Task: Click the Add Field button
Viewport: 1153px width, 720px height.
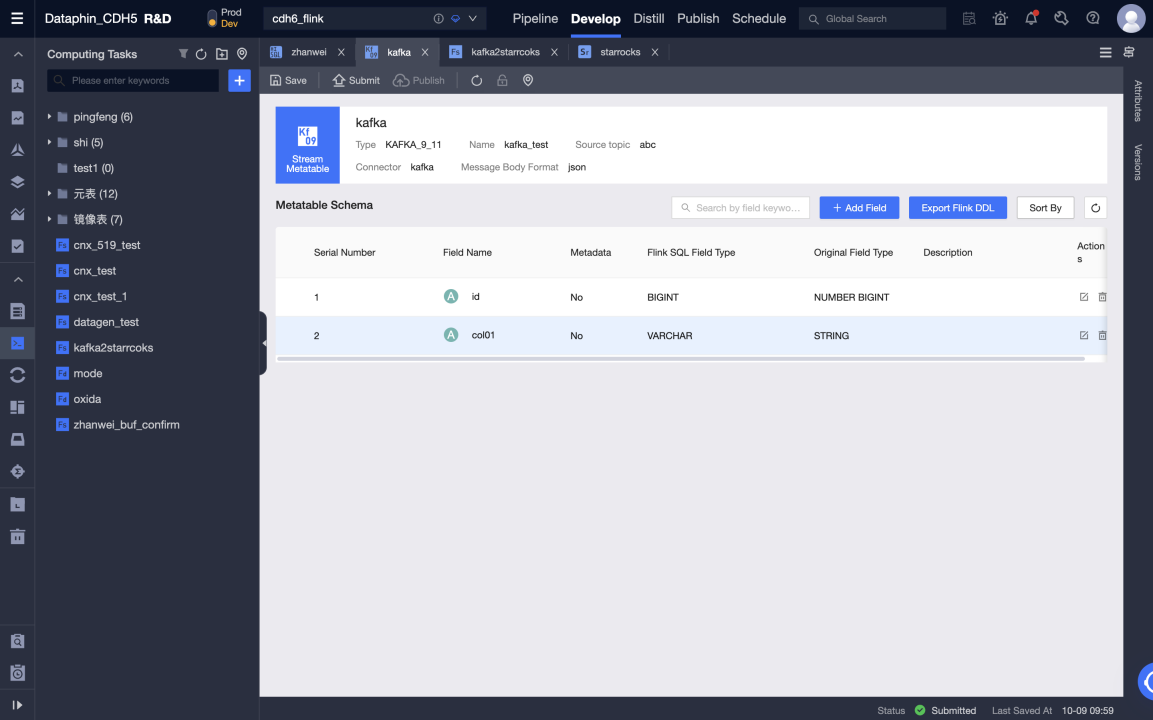Action: (x=858, y=207)
